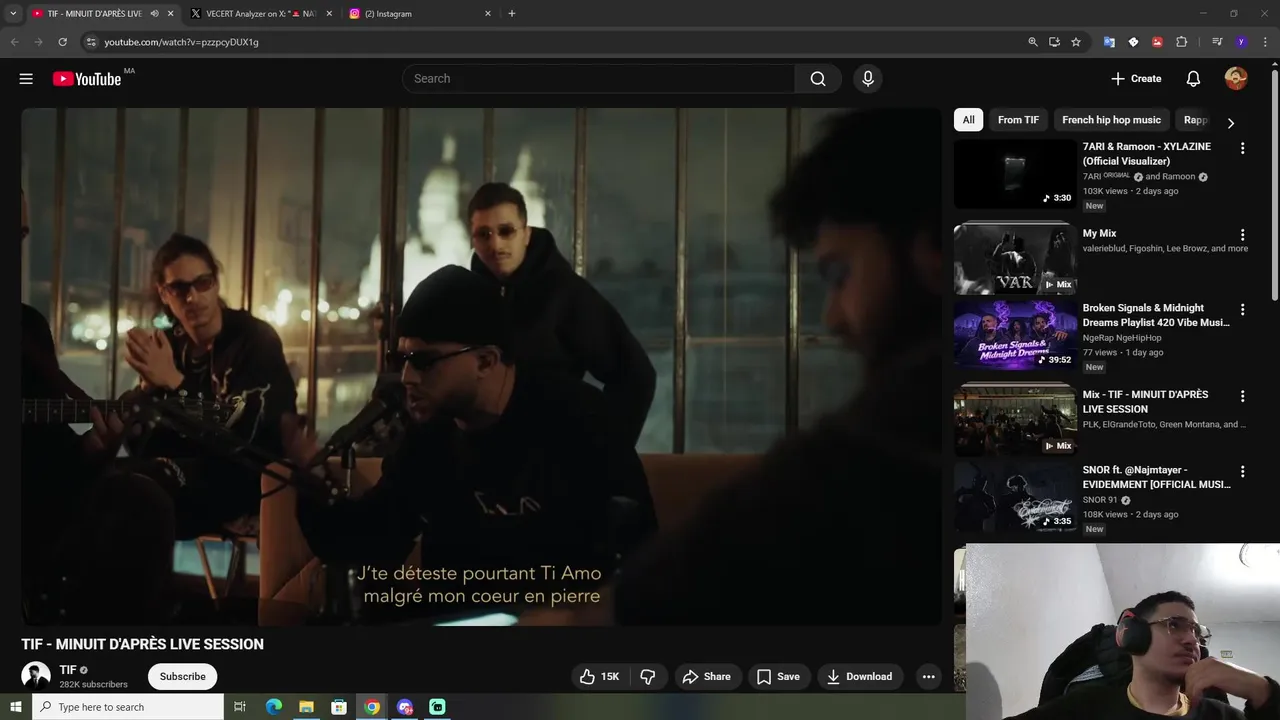Click inside the YouTube search field

pos(598,79)
